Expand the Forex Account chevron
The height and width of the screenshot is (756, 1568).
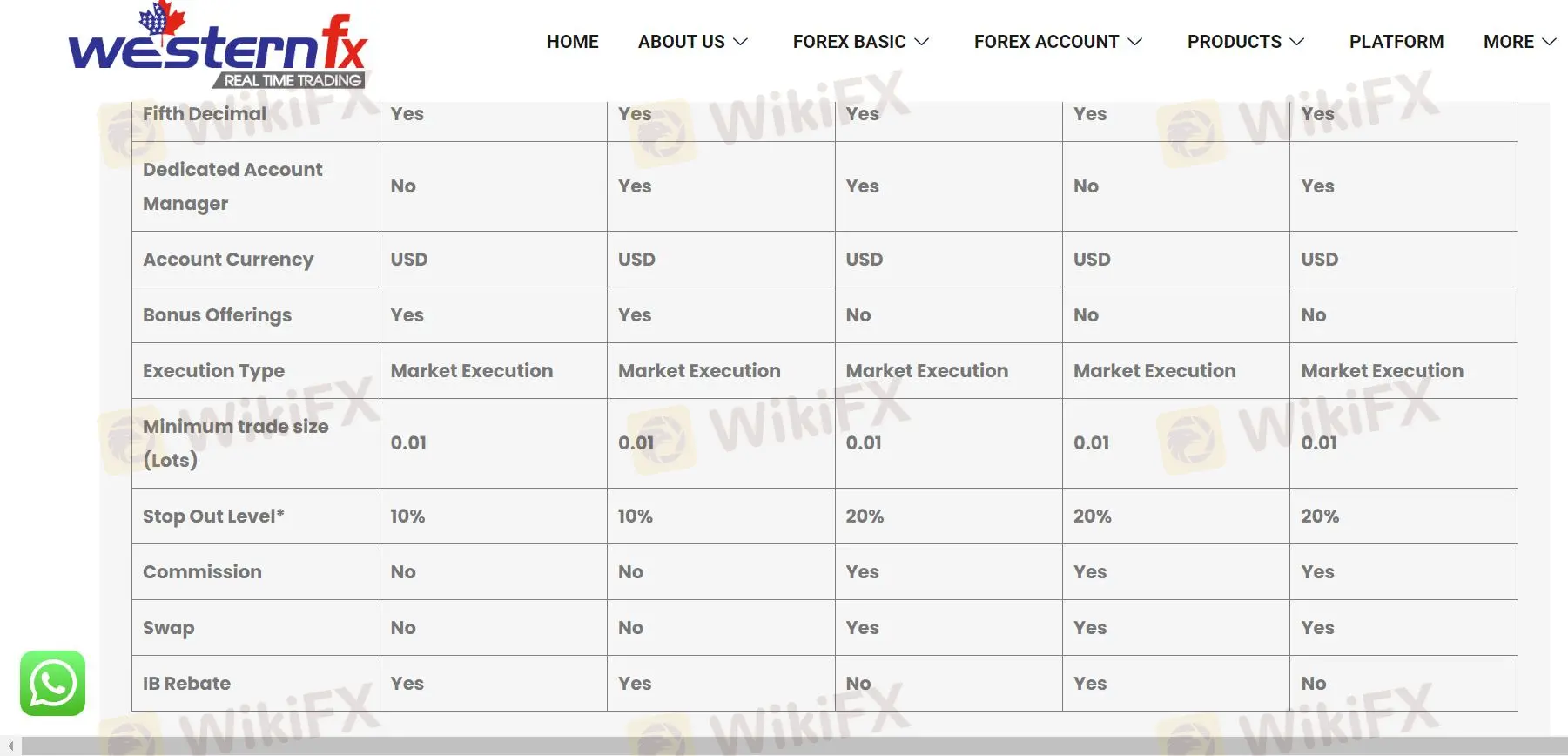pos(1134,42)
